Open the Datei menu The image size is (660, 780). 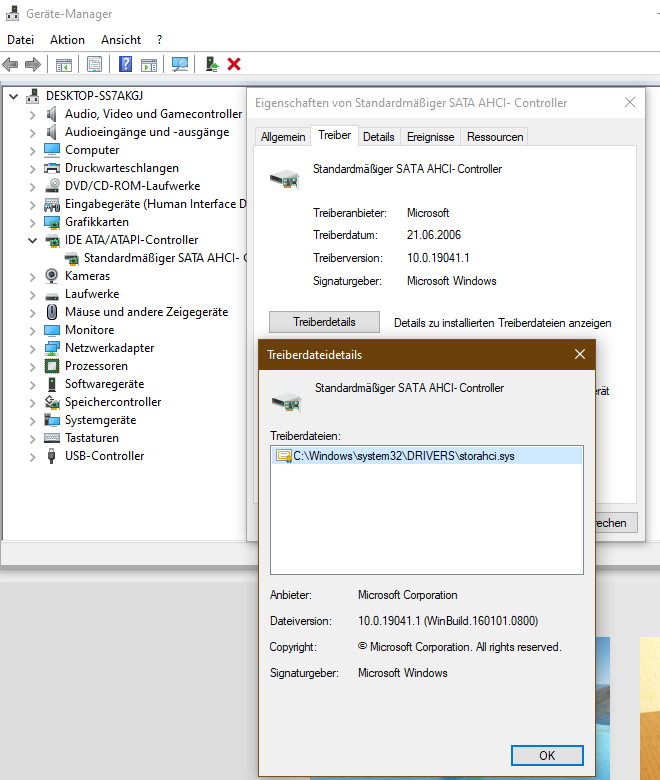pos(20,40)
